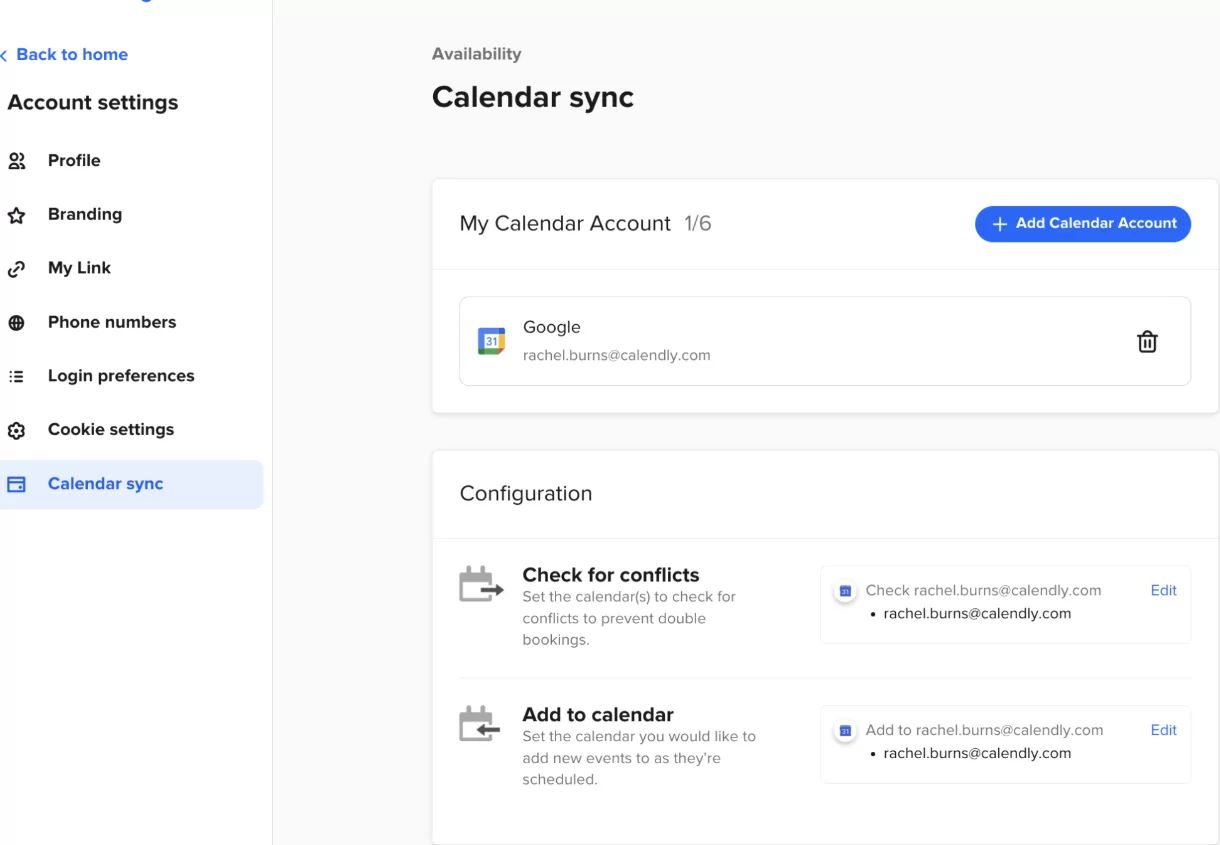Click the Add to calendar arrow icon
Screen dimensions: 1220x845
[x=479, y=724]
